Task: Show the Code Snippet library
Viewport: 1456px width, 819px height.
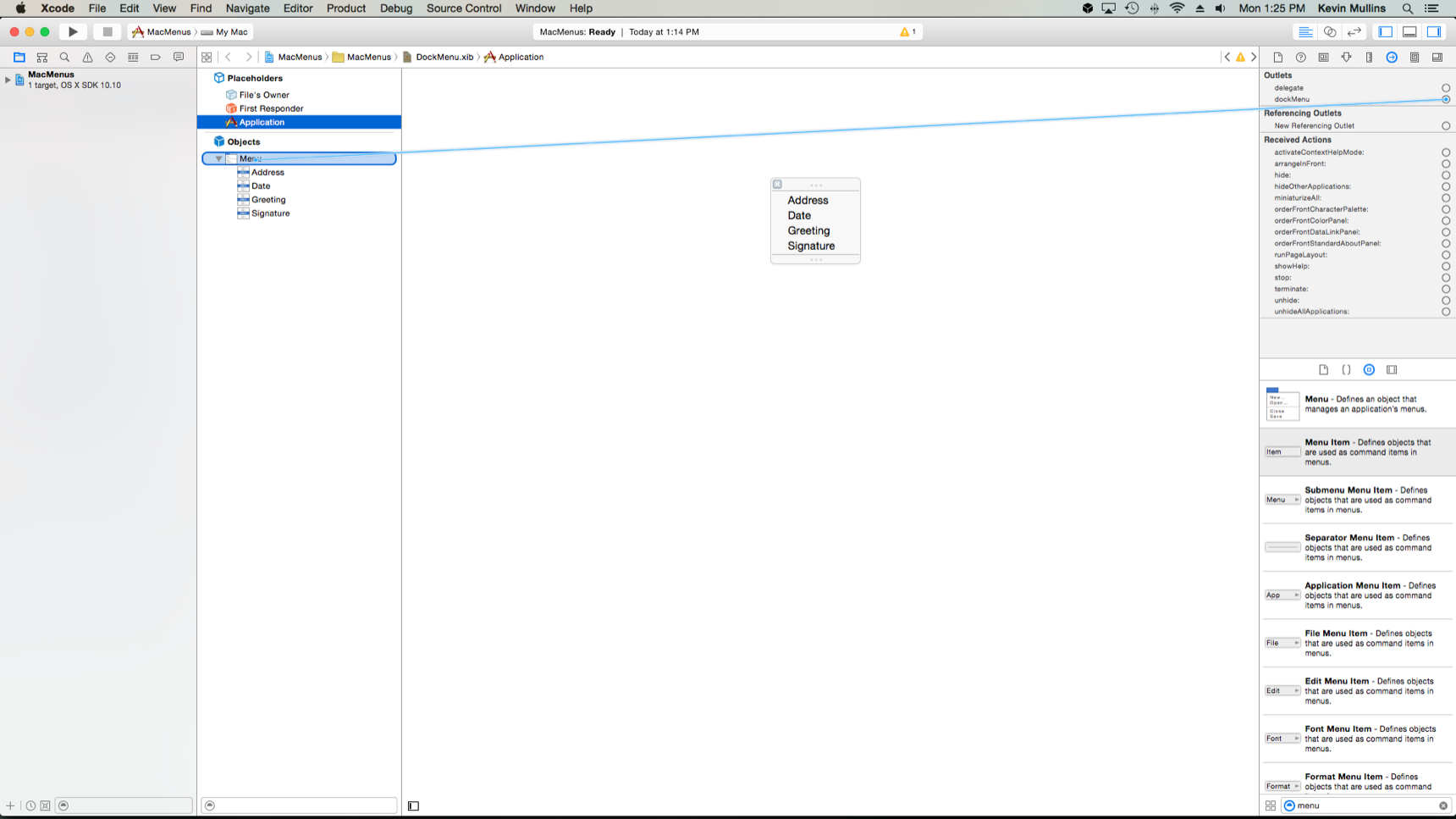Action: click(1347, 370)
